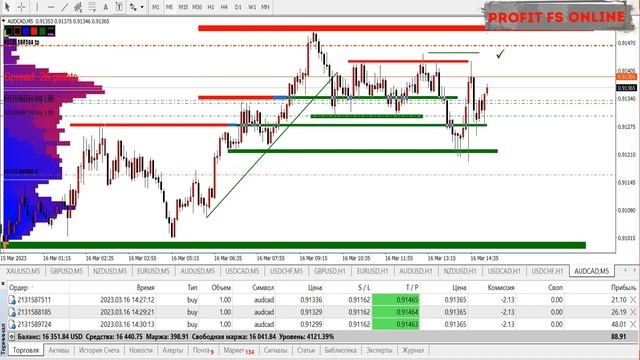Viewport: 640px width, 360px height.
Task: Open the AUDUSD,H1 chart tab
Action: coord(416,271)
